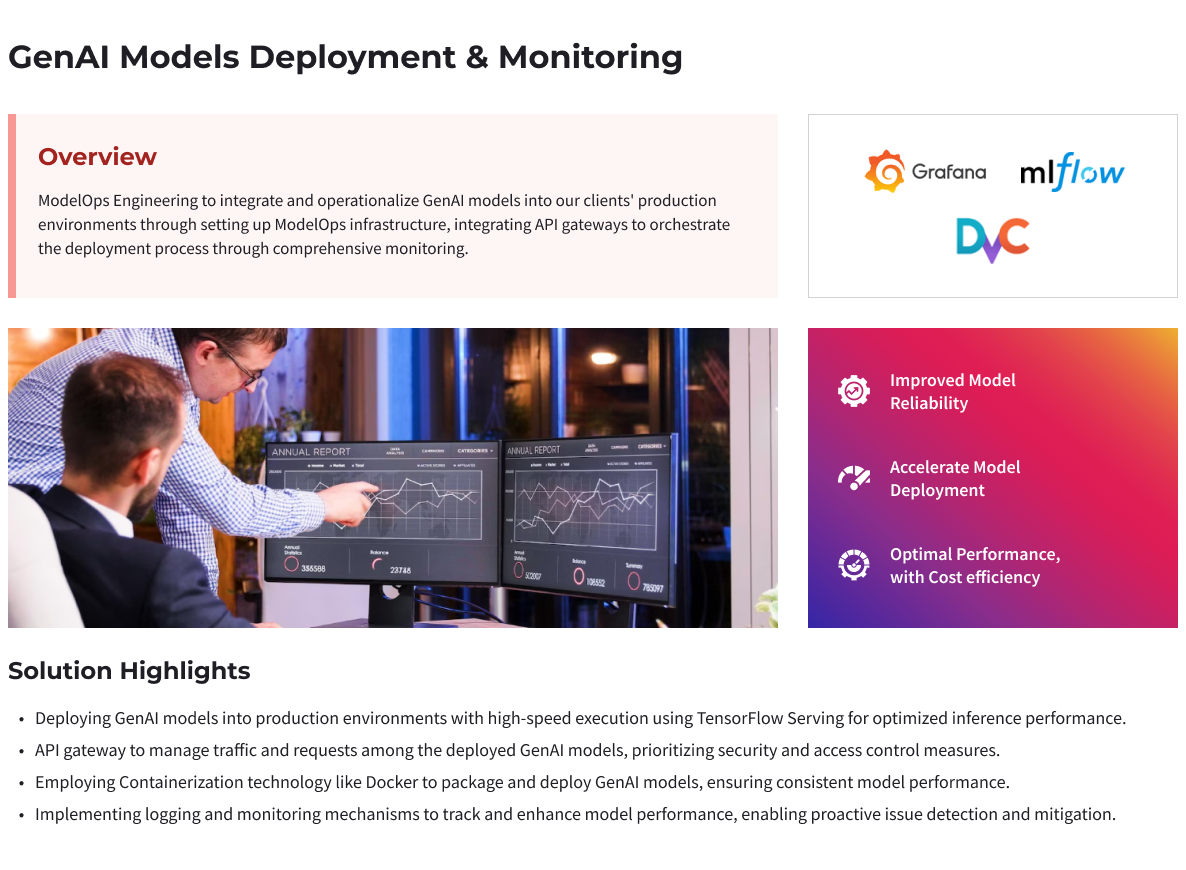The image size is (1186, 870).
Task: Select the Docker containerization bullet point
Action: tap(520, 781)
